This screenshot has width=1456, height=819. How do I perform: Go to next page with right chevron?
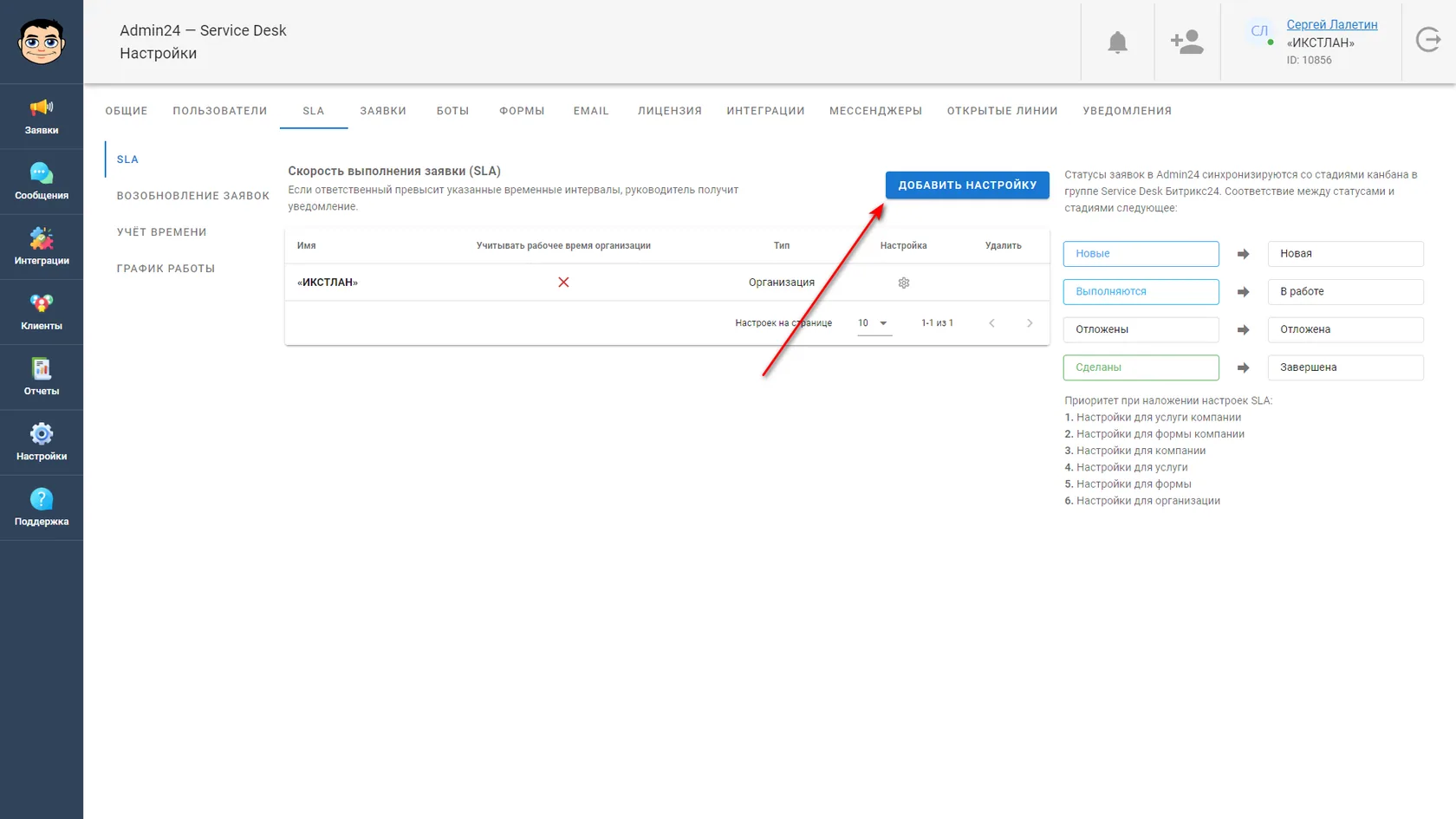pyautogui.click(x=1030, y=323)
